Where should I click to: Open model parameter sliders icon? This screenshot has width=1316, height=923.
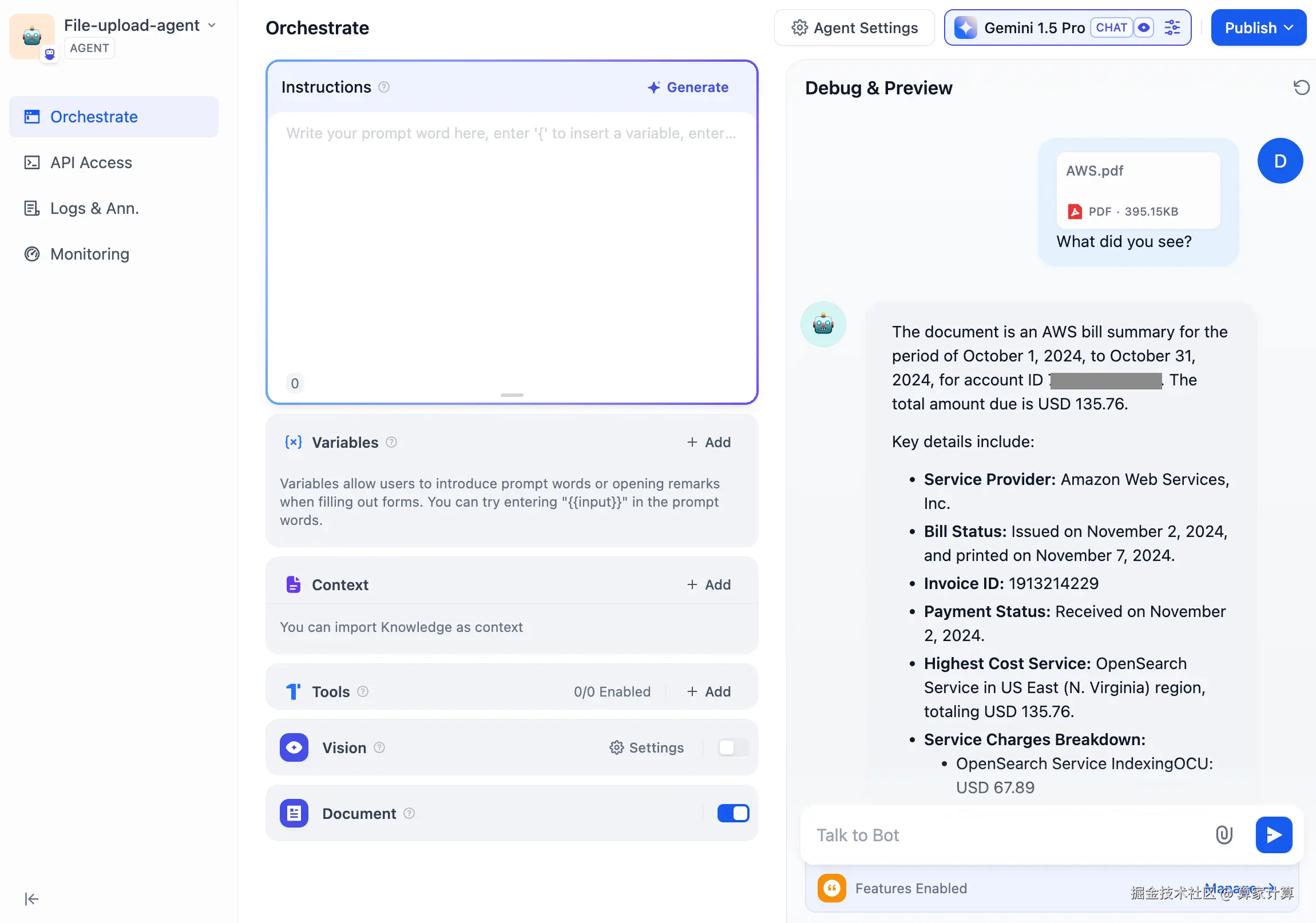1172,27
